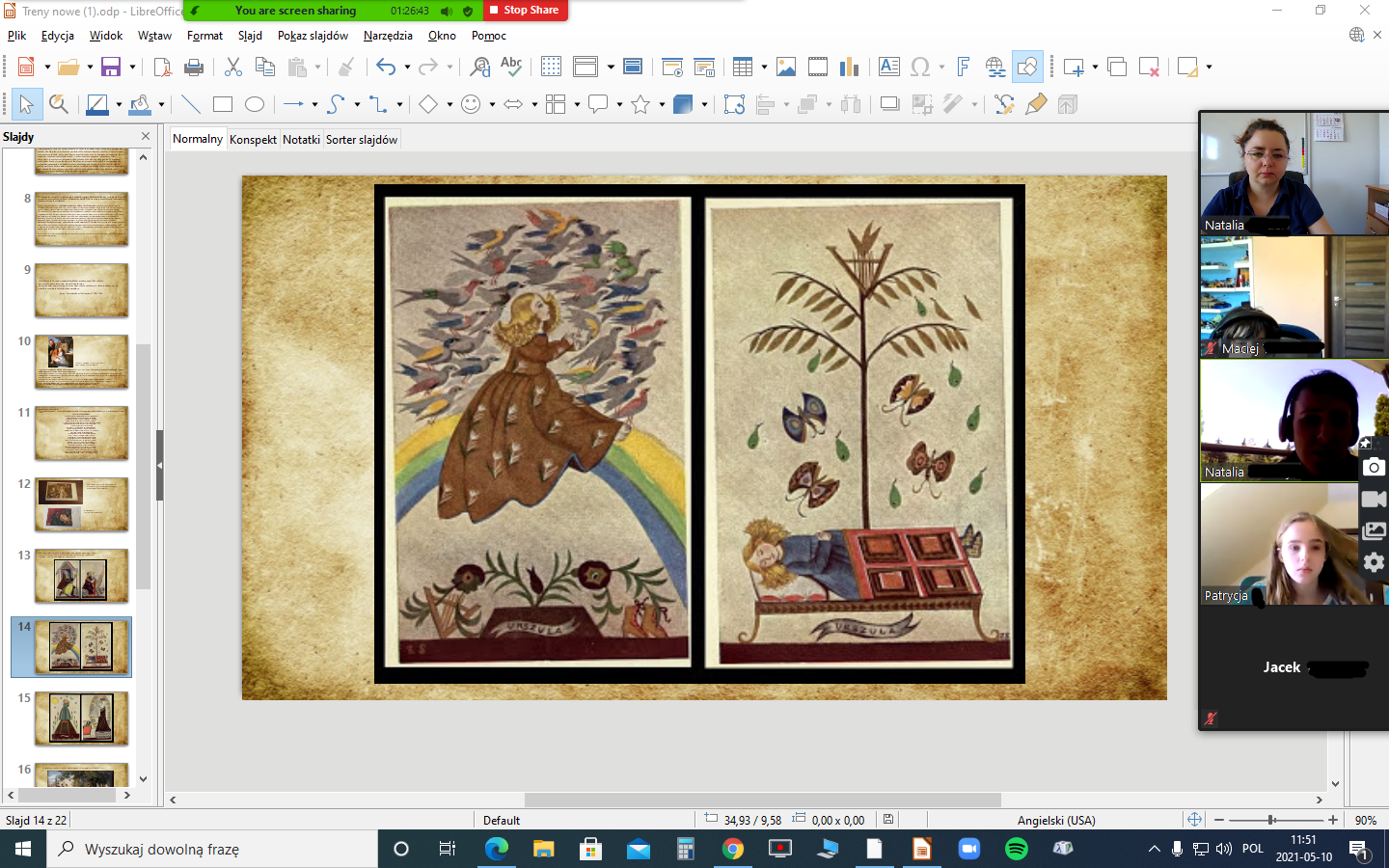Insert an image via the toolbar icon
Viewport: 1389px width, 868px height.
click(x=786, y=67)
